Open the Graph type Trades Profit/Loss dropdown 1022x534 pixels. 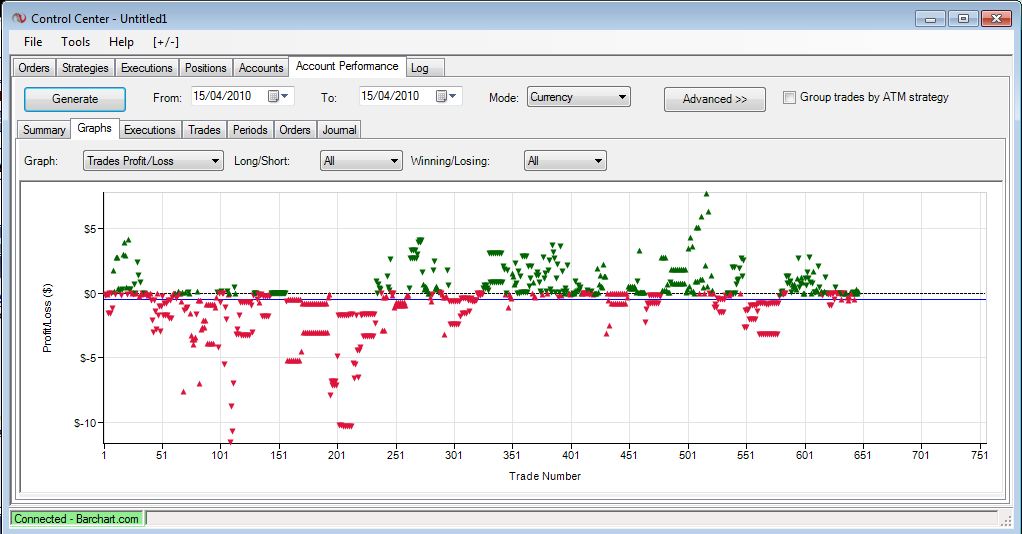coord(153,161)
